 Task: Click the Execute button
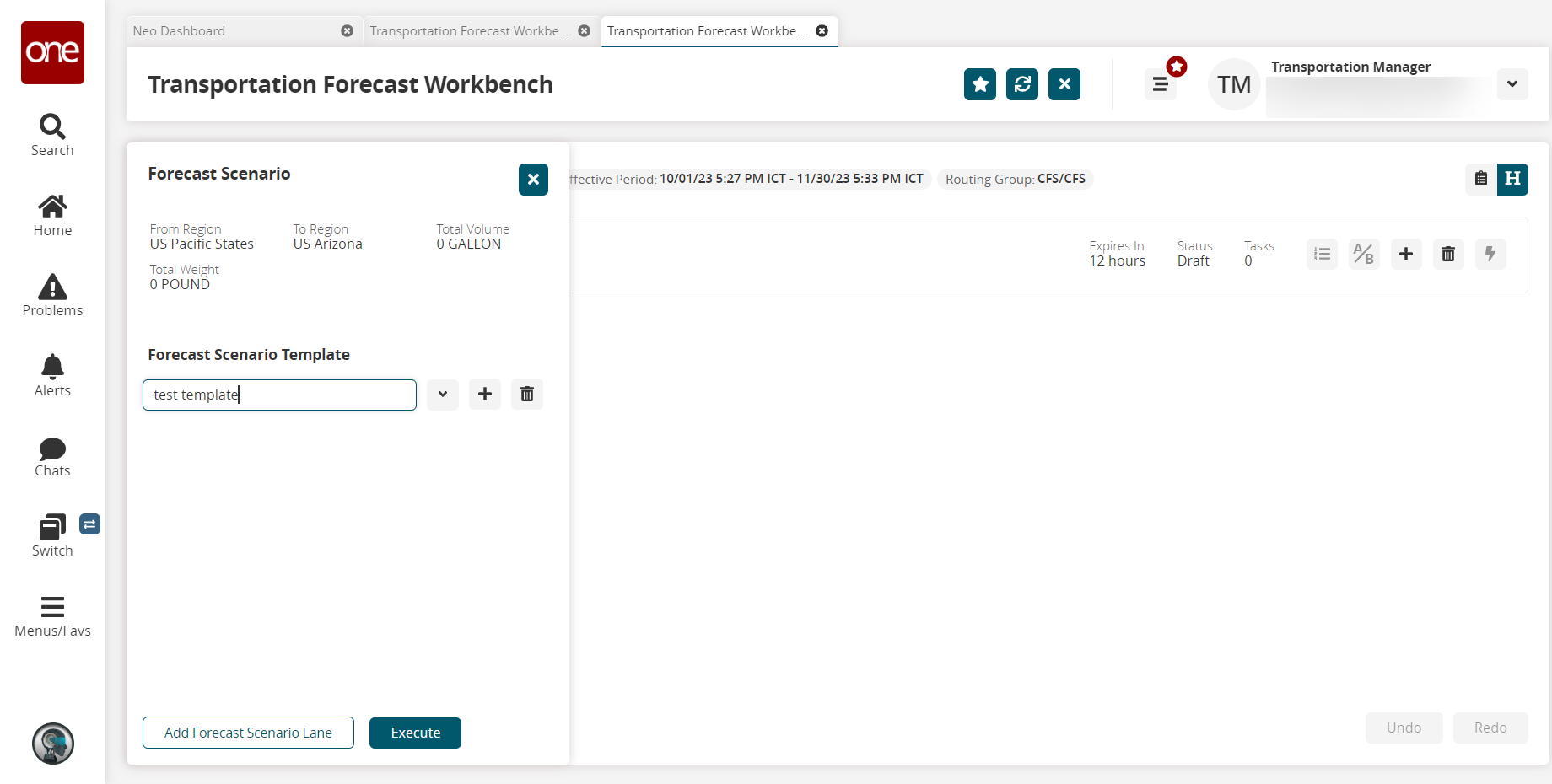pos(415,733)
